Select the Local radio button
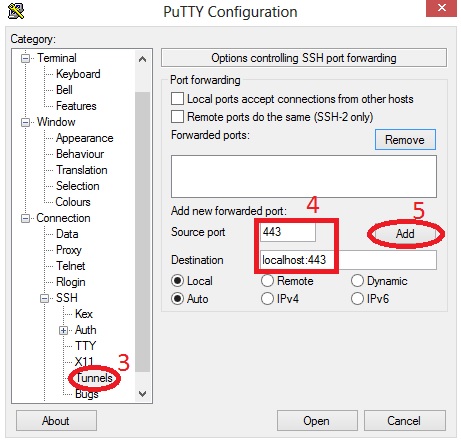 [177, 281]
